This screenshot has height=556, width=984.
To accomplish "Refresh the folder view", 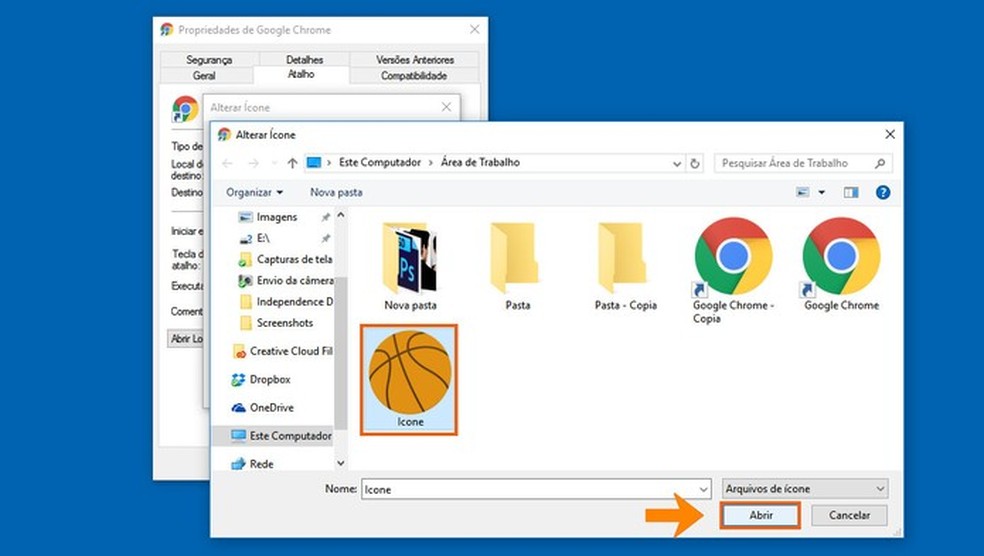I will click(x=695, y=163).
